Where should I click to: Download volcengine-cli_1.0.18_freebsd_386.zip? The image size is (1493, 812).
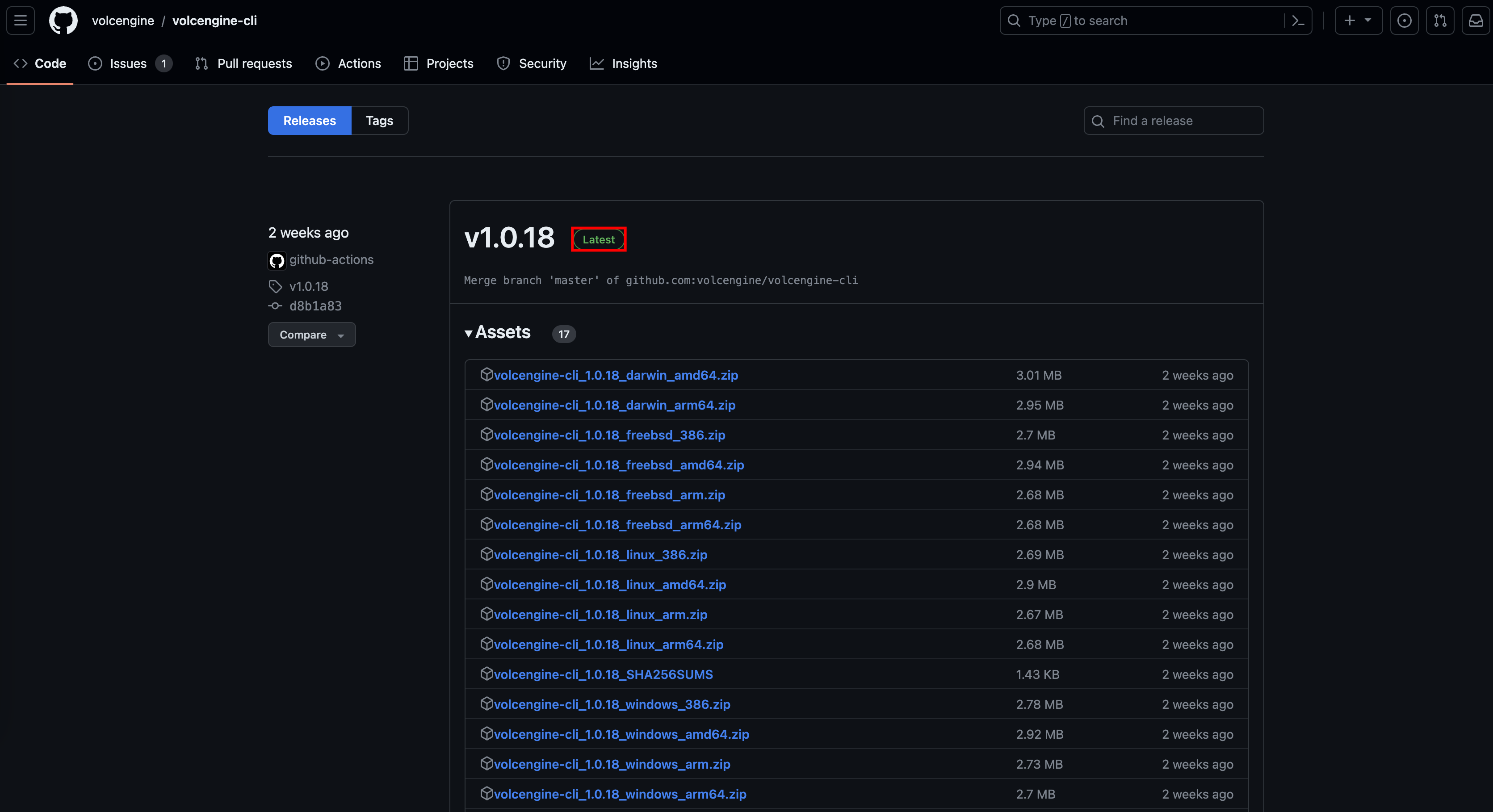coord(609,435)
